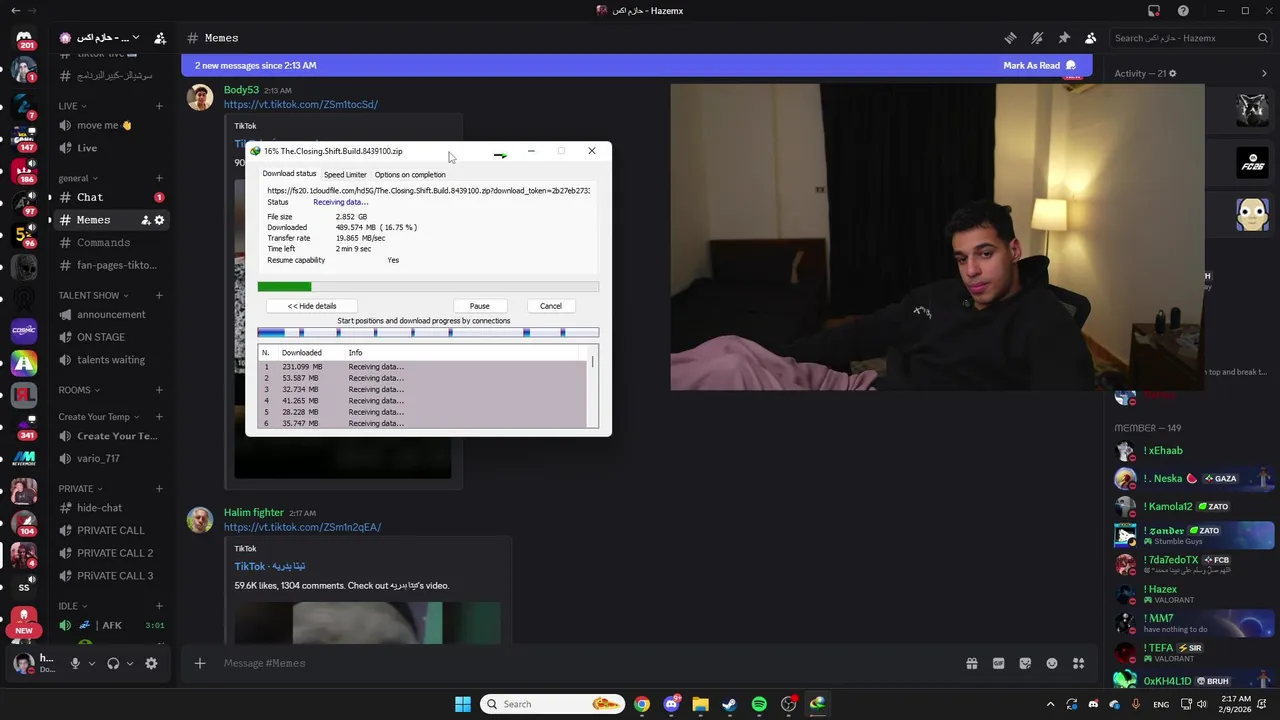Collapse the PRIVATE category

coord(81,489)
